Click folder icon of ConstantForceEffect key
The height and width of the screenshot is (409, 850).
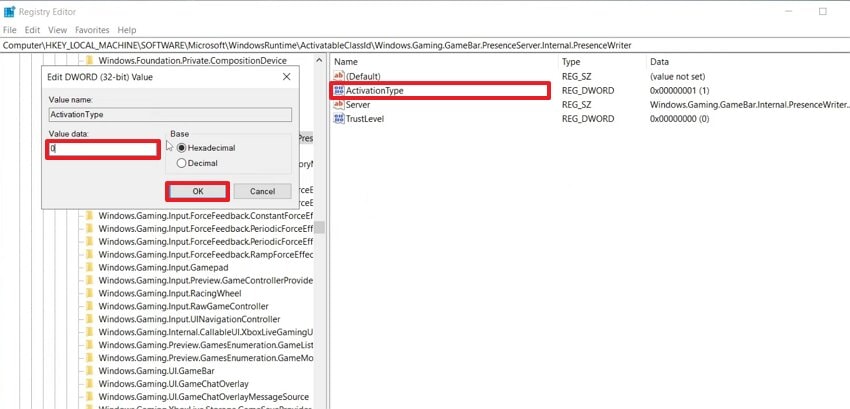[89, 215]
